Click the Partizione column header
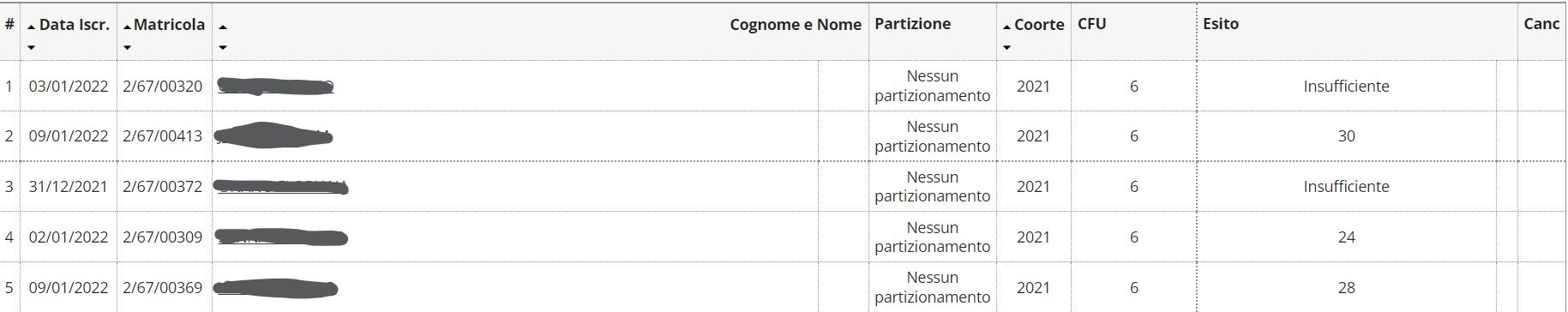The height and width of the screenshot is (312, 1568). point(912,24)
